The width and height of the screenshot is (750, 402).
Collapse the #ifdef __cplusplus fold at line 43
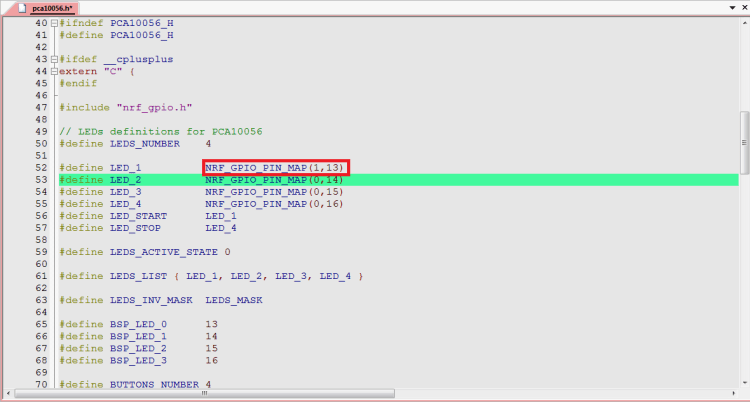point(54,59)
